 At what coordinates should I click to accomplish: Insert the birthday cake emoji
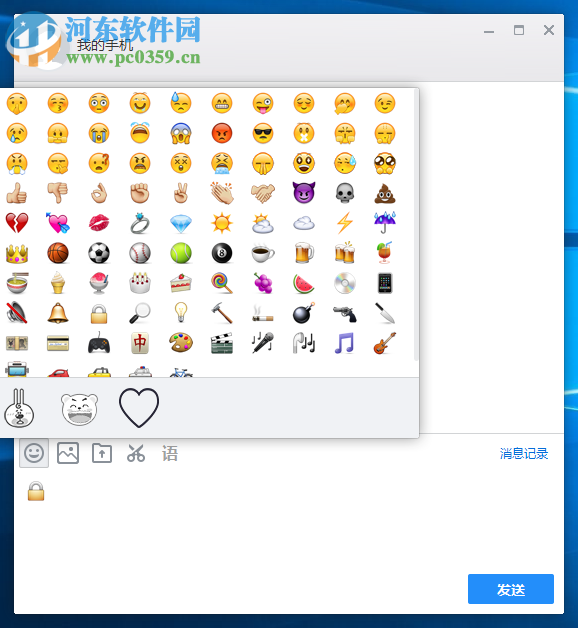(140, 283)
